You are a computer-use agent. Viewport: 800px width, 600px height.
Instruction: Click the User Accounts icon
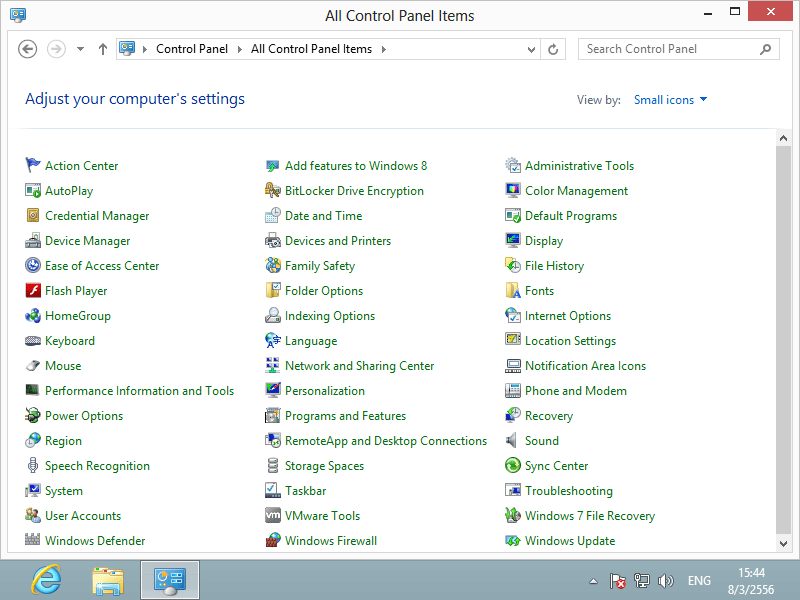(x=33, y=515)
